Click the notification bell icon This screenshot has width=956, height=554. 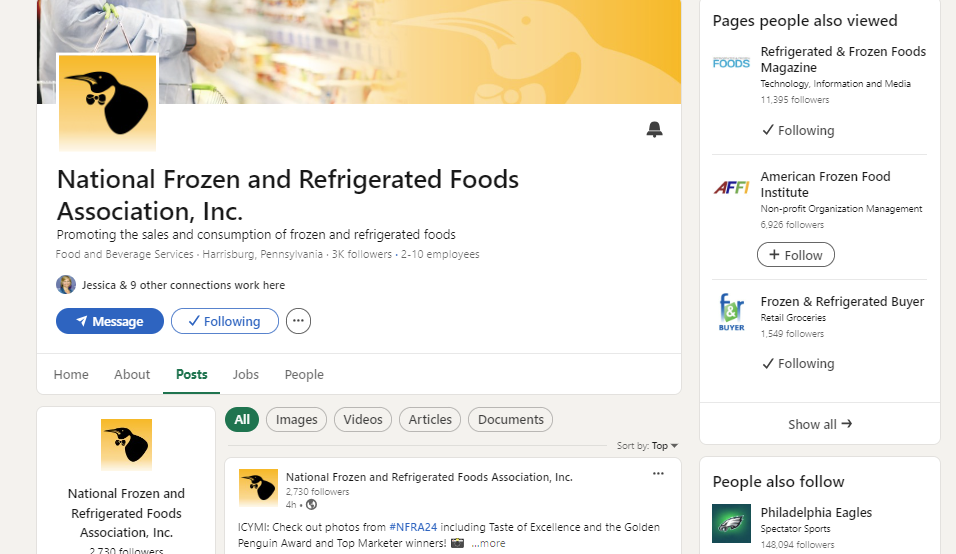pos(654,129)
